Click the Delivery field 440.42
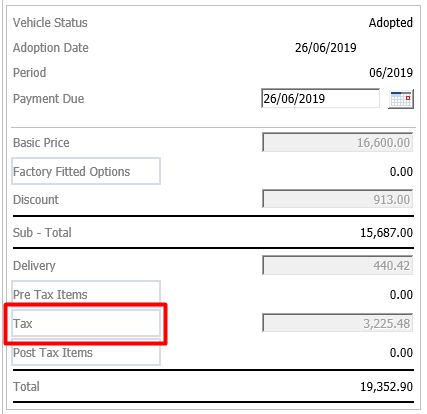Image resolution: width=427 pixels, height=414 pixels. (337, 266)
